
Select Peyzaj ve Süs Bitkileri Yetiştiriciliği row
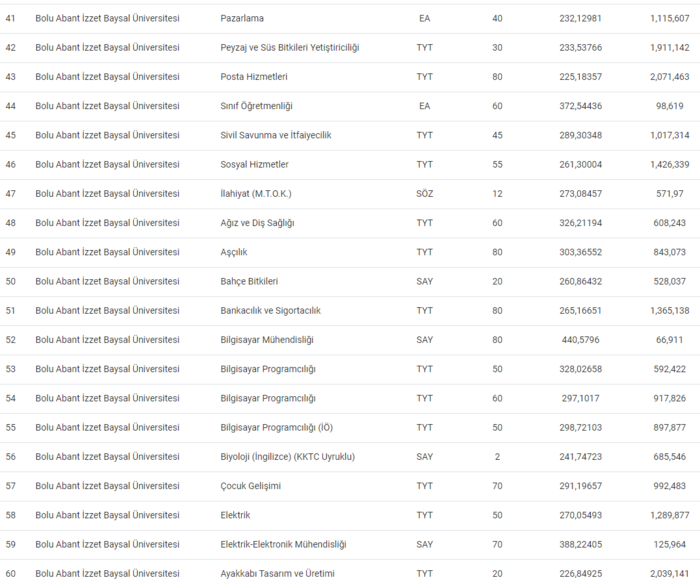tap(289, 48)
